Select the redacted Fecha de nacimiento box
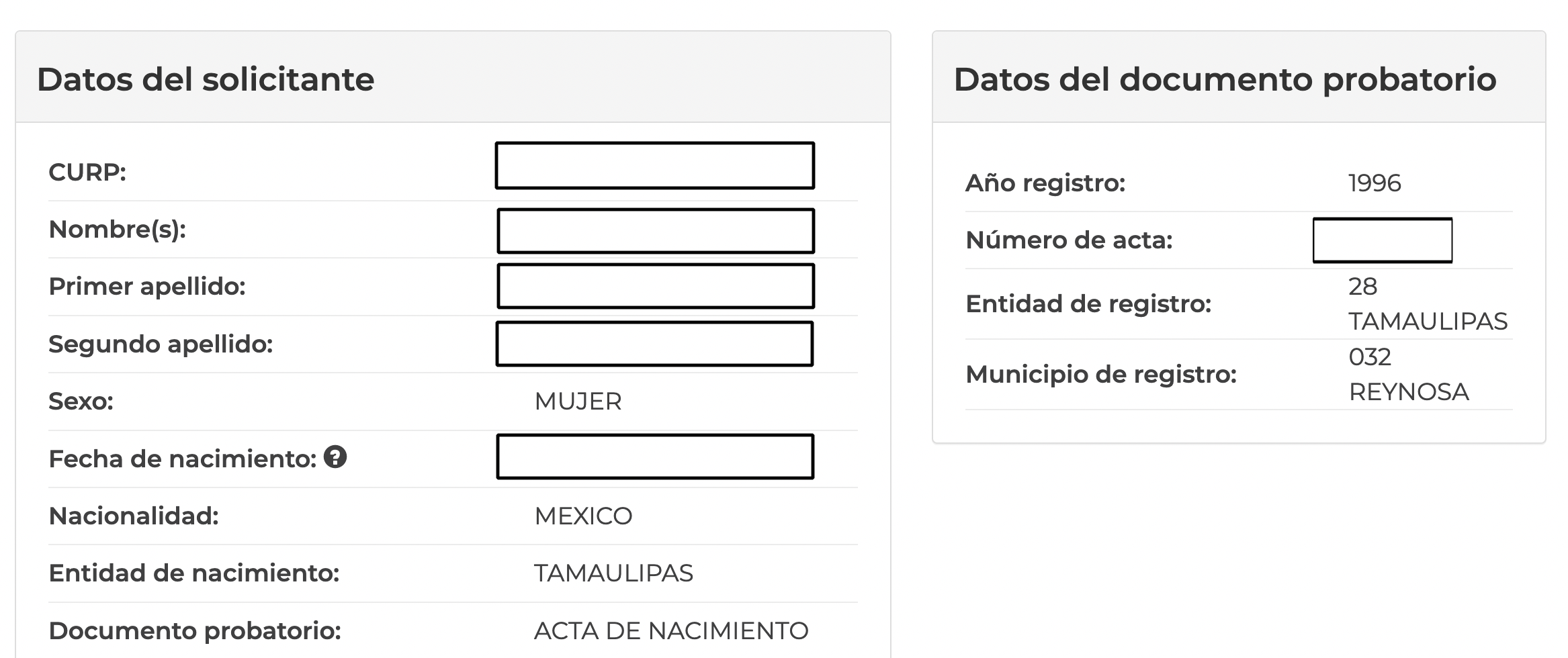 point(654,457)
